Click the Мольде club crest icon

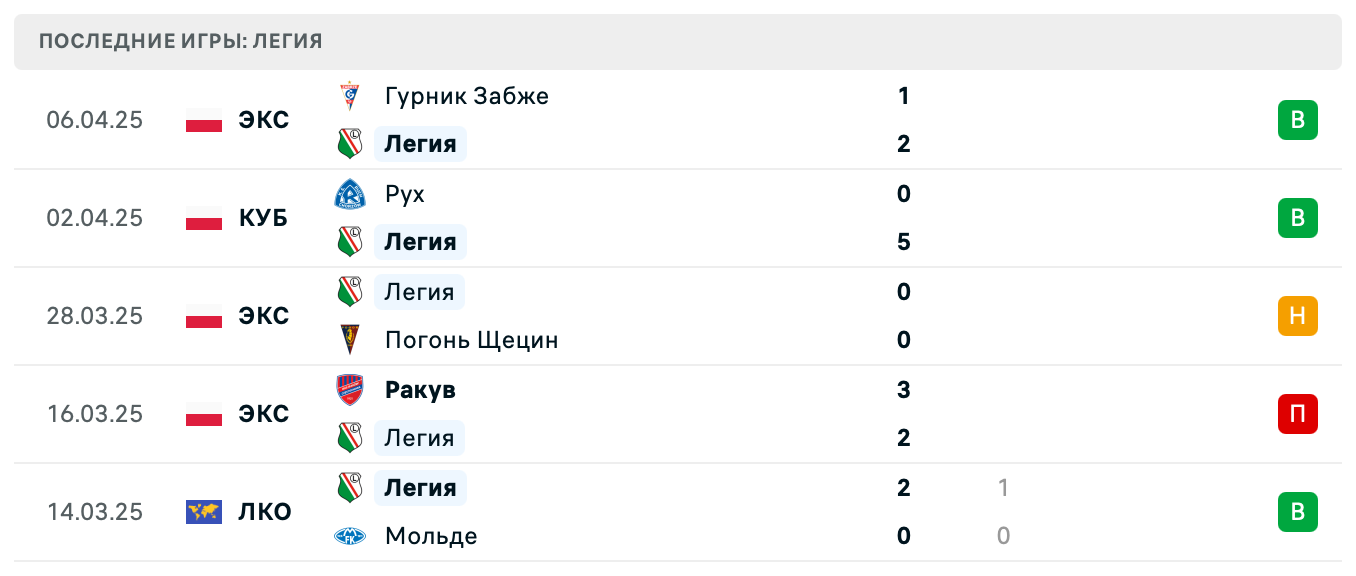click(349, 536)
